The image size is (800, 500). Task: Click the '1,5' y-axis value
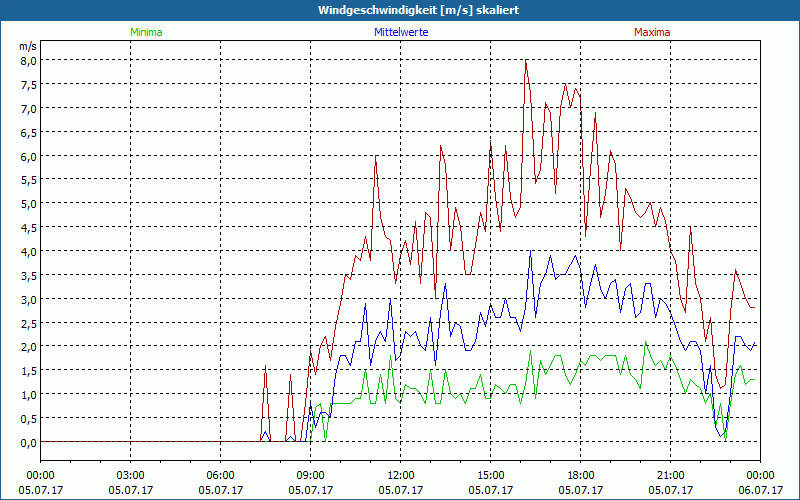tap(29, 371)
